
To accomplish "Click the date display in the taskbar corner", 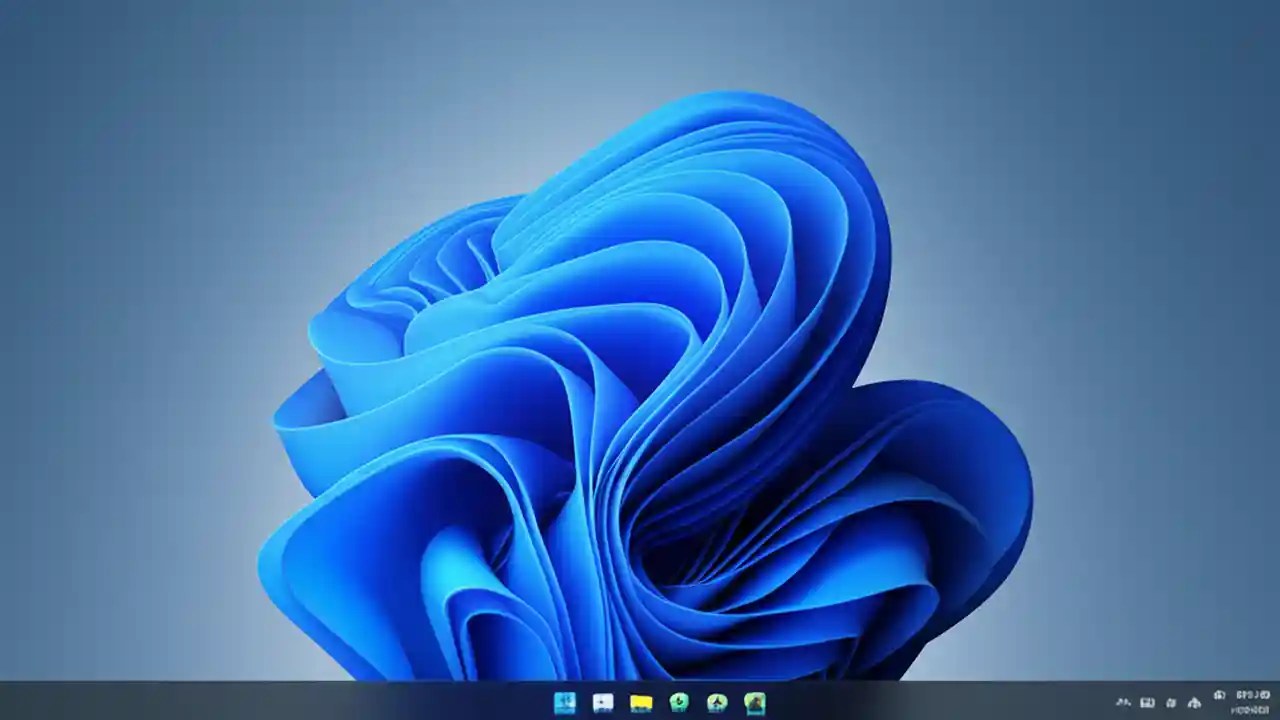I will point(1245,710).
